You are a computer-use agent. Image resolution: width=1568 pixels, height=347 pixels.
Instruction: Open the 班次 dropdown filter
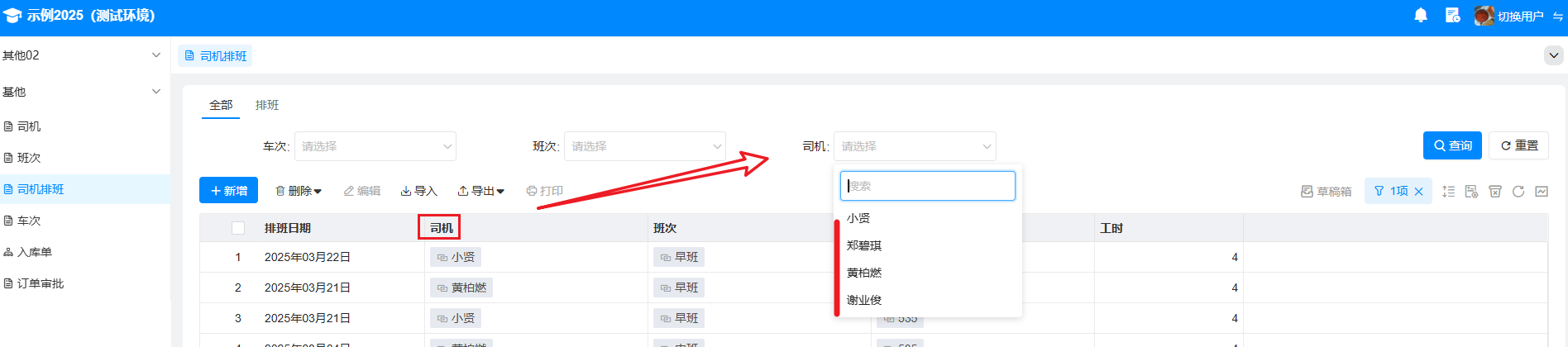tap(644, 146)
